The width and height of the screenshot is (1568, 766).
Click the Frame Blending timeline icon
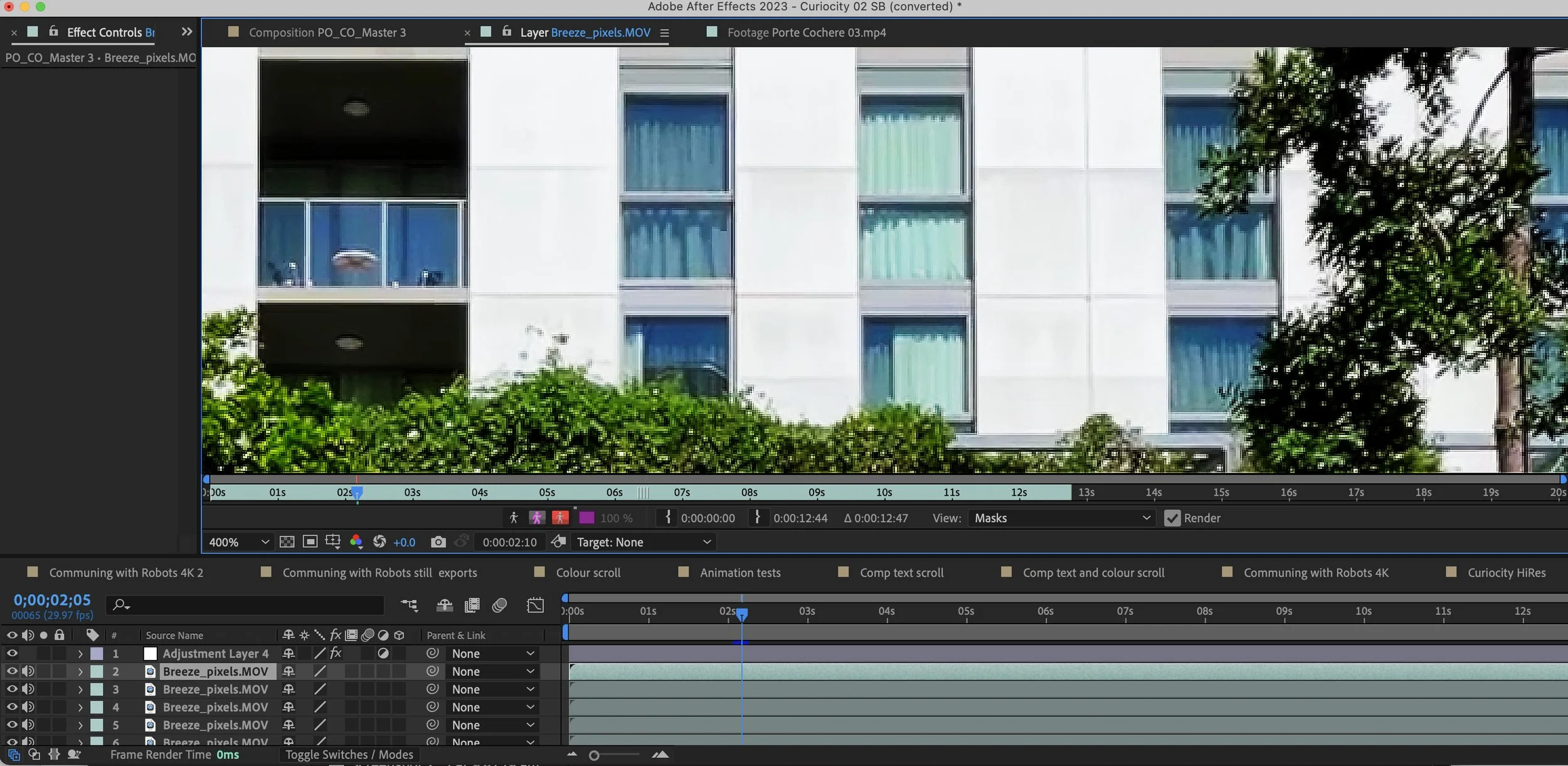(472, 606)
